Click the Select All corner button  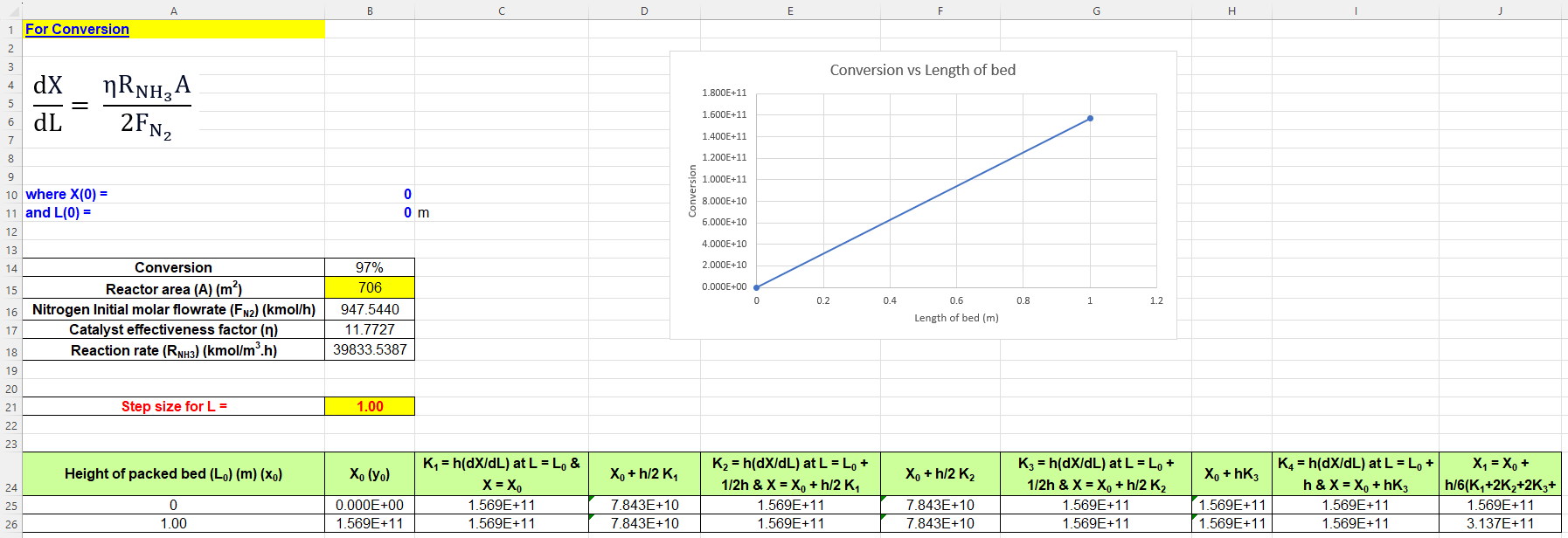(10, 10)
